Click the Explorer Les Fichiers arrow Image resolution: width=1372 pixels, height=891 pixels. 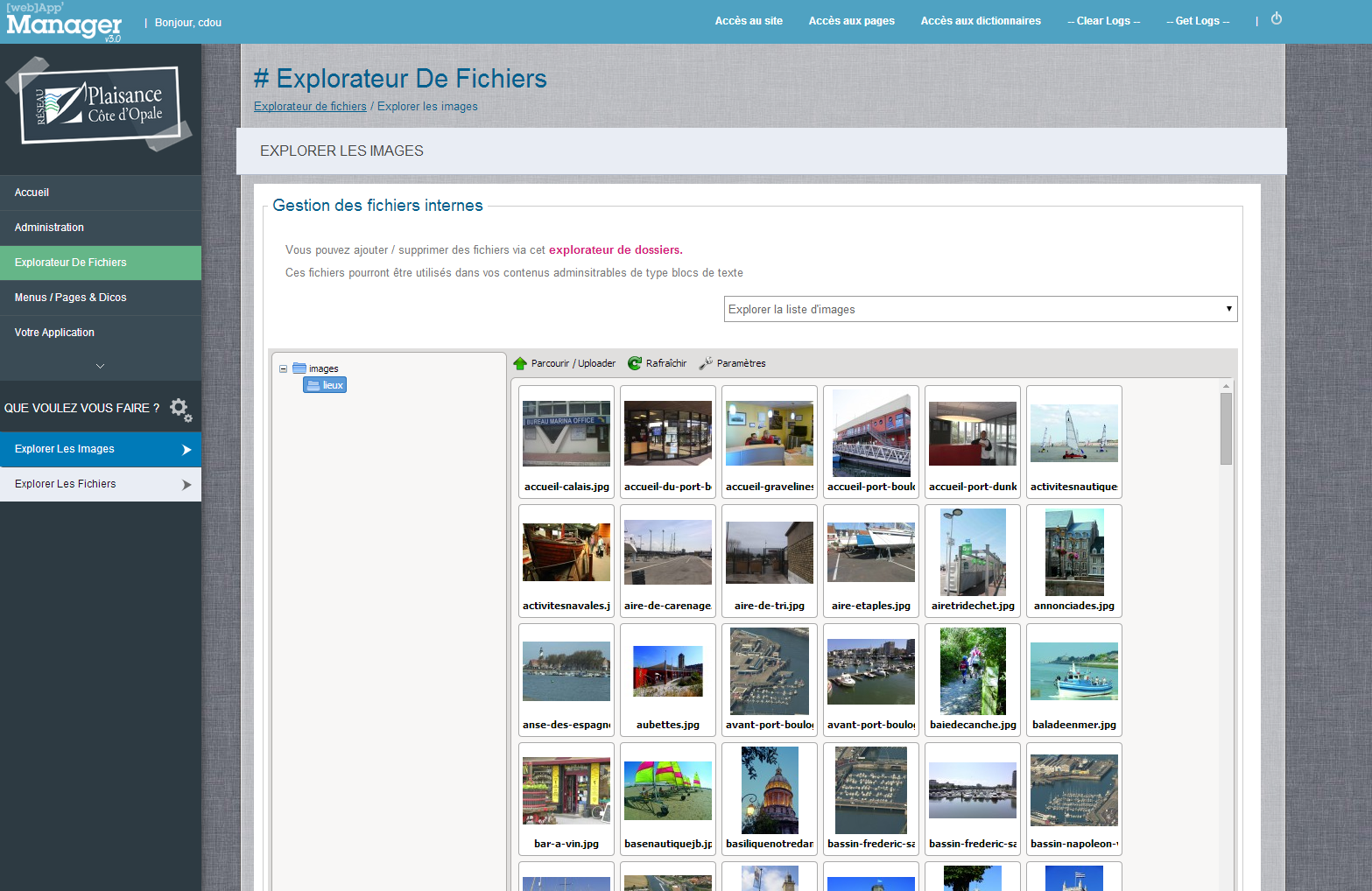point(186,485)
